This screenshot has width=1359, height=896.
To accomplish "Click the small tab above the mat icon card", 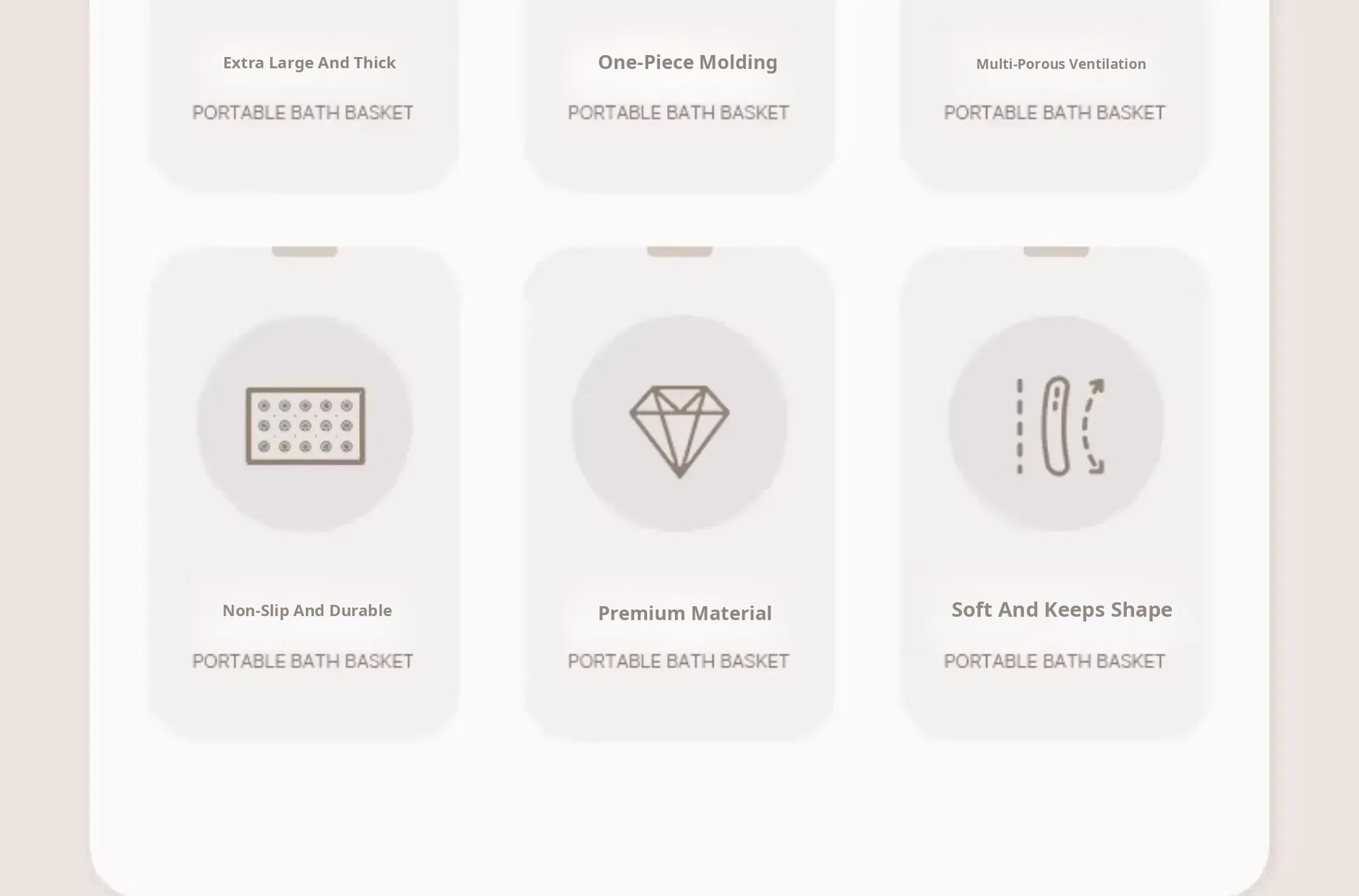I will click(305, 251).
